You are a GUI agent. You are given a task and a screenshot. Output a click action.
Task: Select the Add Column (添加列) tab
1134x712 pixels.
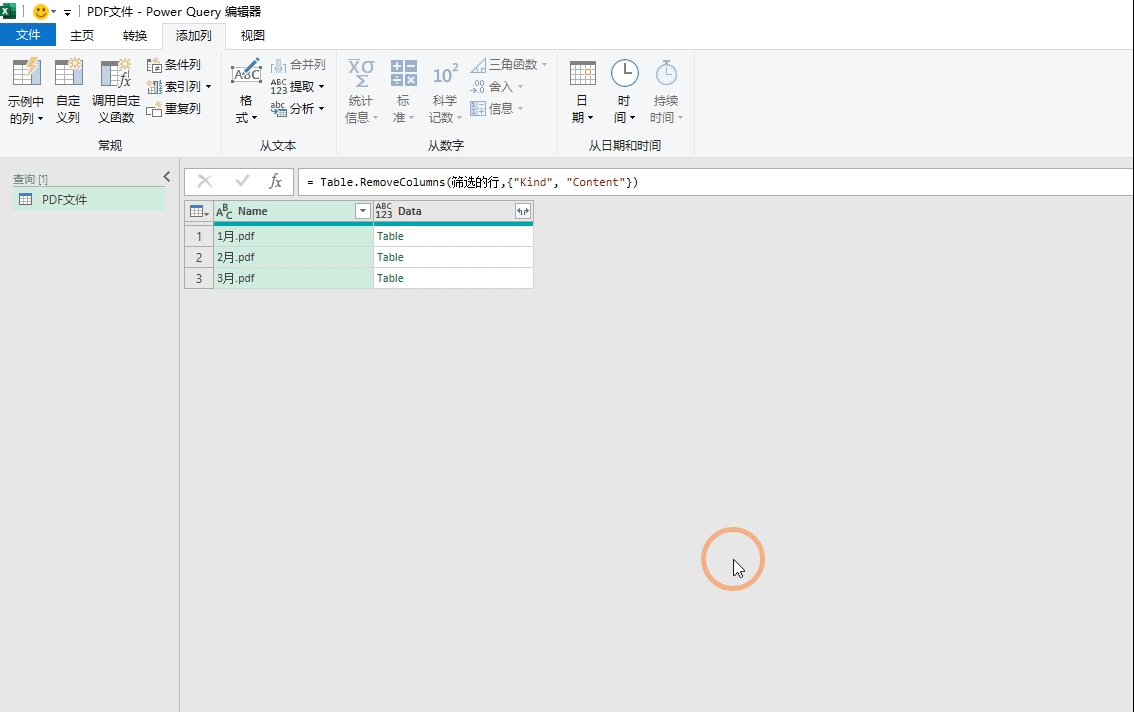point(194,35)
